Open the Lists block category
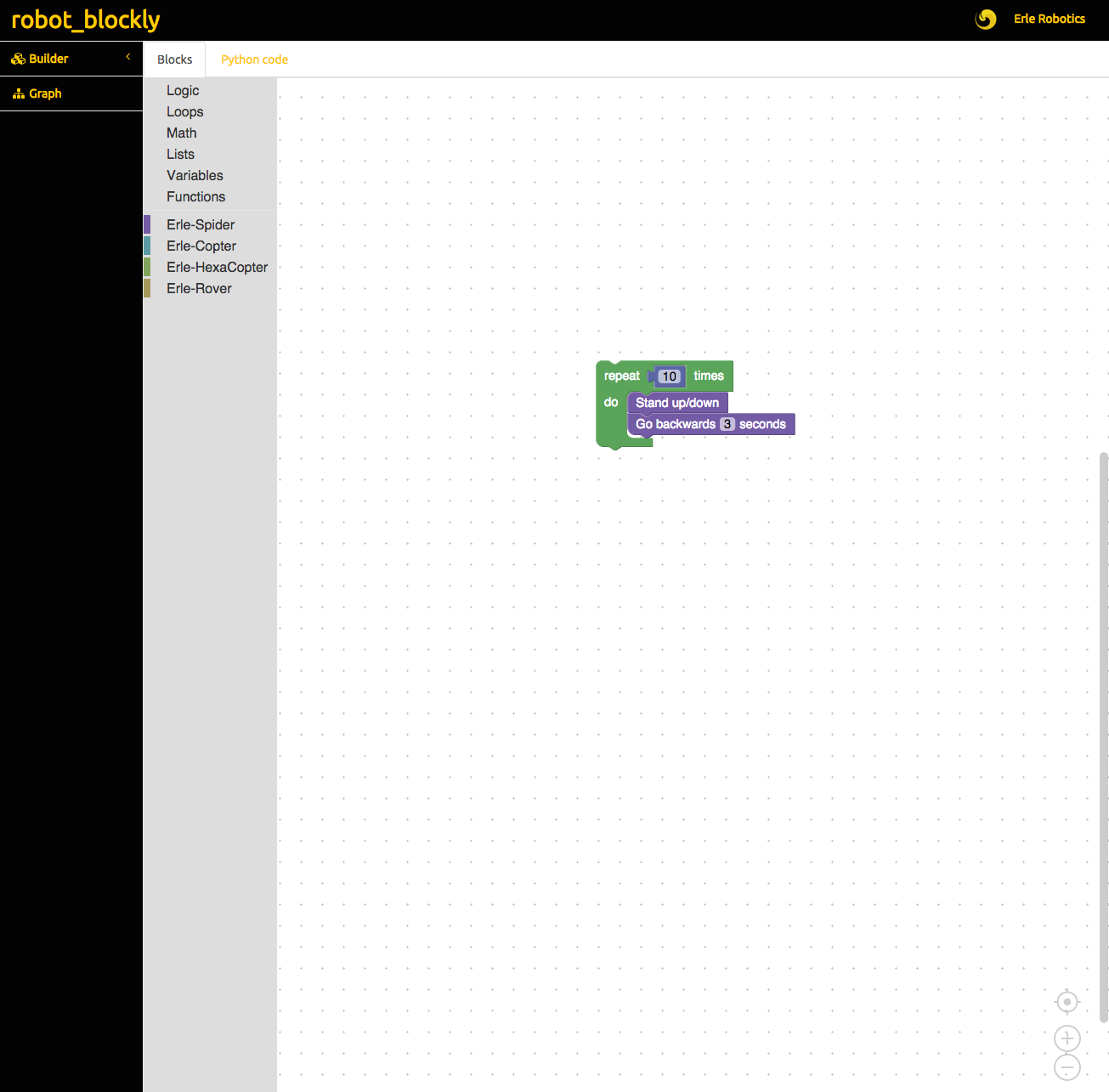 pos(210,154)
